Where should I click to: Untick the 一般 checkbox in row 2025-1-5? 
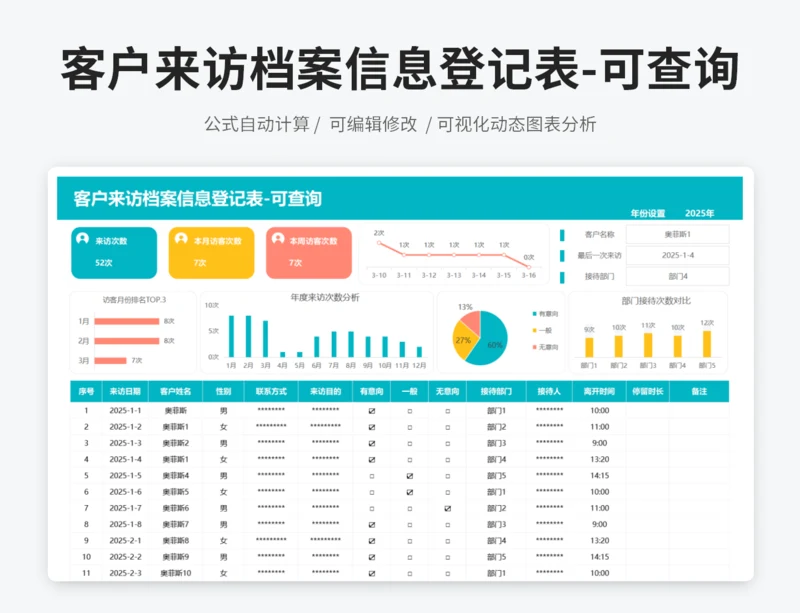click(x=410, y=476)
